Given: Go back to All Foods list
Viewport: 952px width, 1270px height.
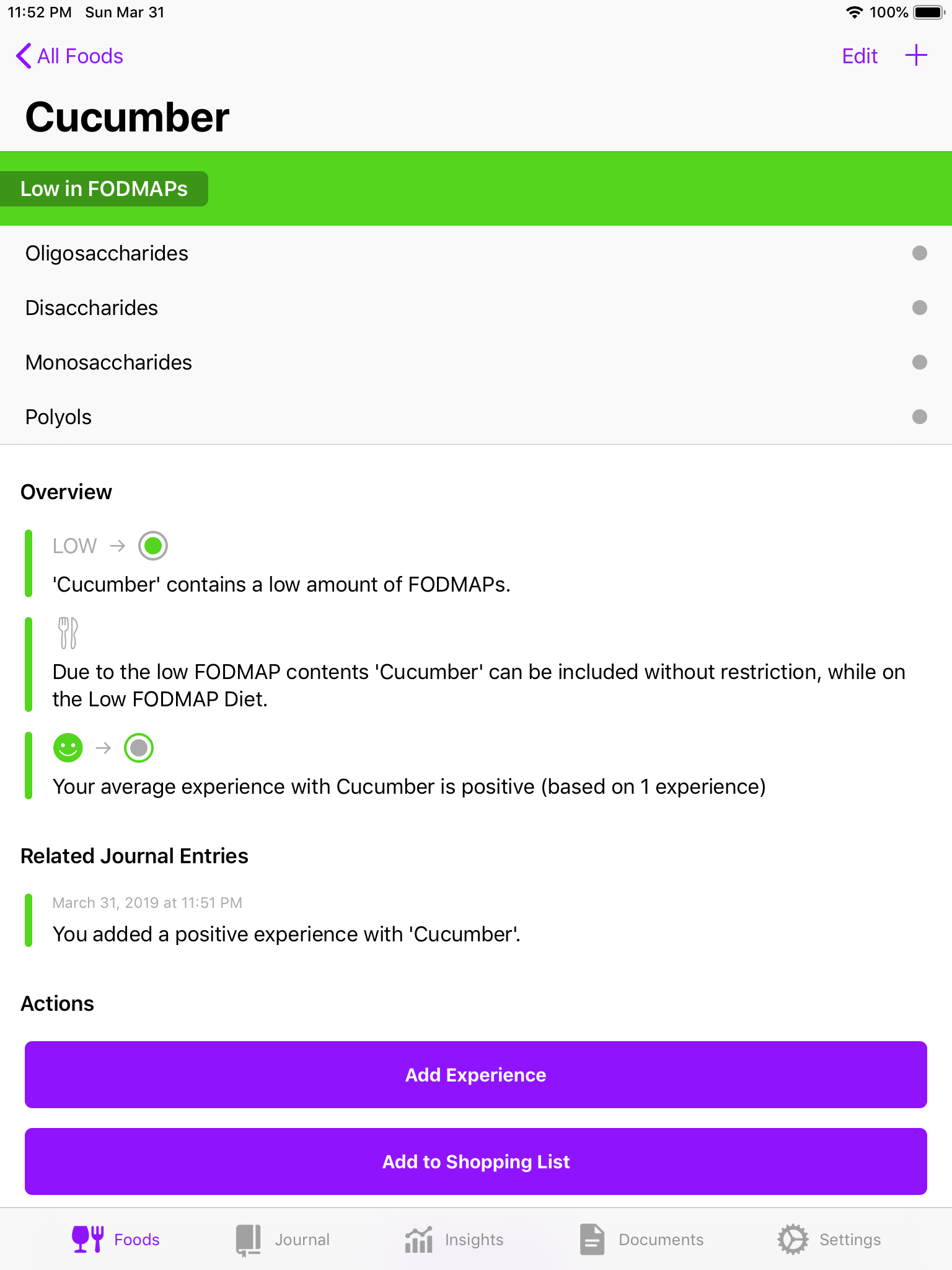Looking at the screenshot, I should pos(69,56).
